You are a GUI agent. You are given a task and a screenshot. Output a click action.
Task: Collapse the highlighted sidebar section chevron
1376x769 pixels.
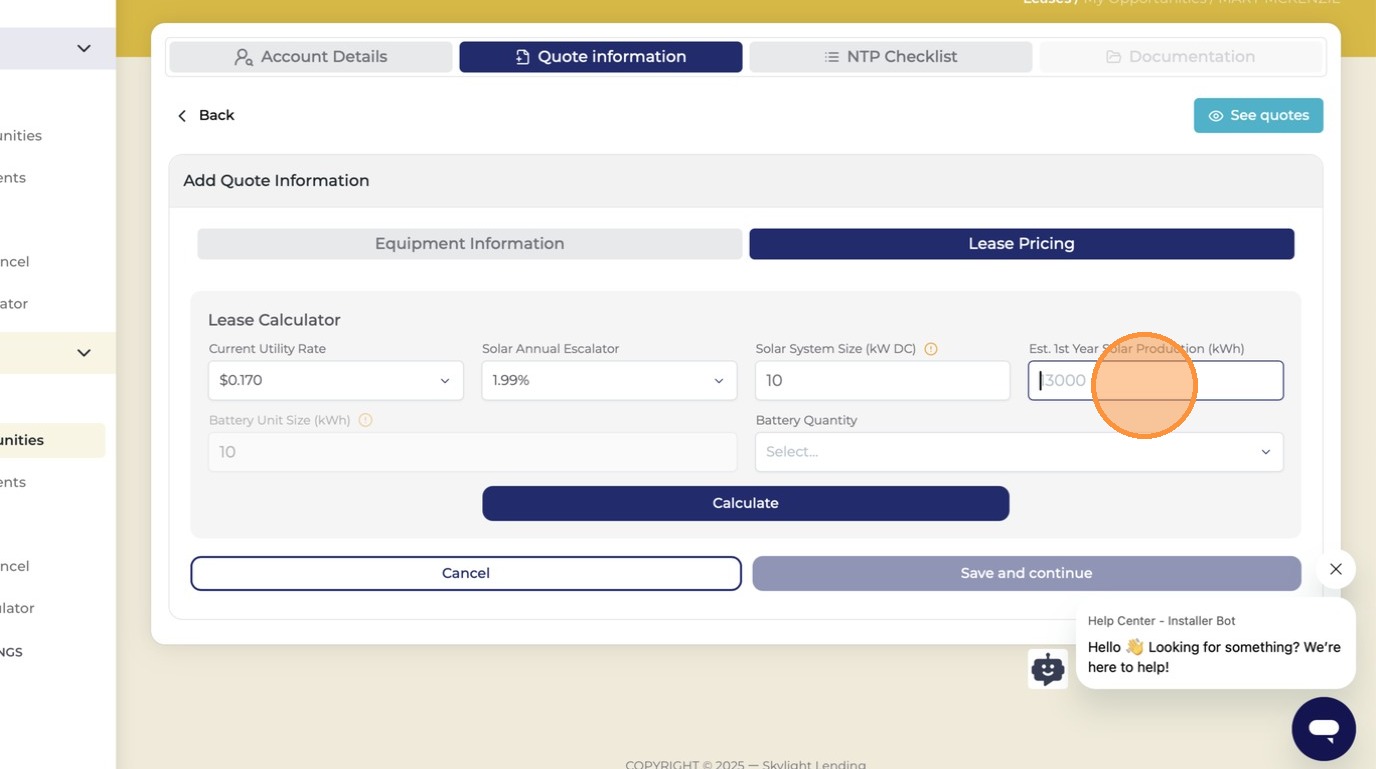tap(84, 353)
